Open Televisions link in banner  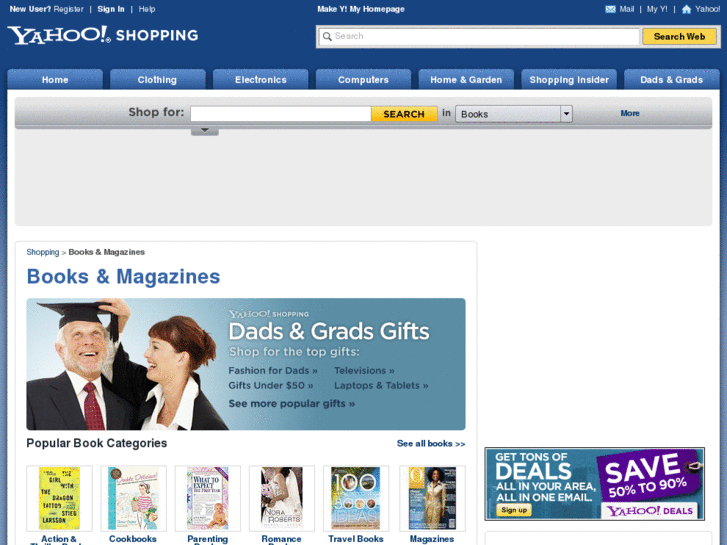[364, 371]
